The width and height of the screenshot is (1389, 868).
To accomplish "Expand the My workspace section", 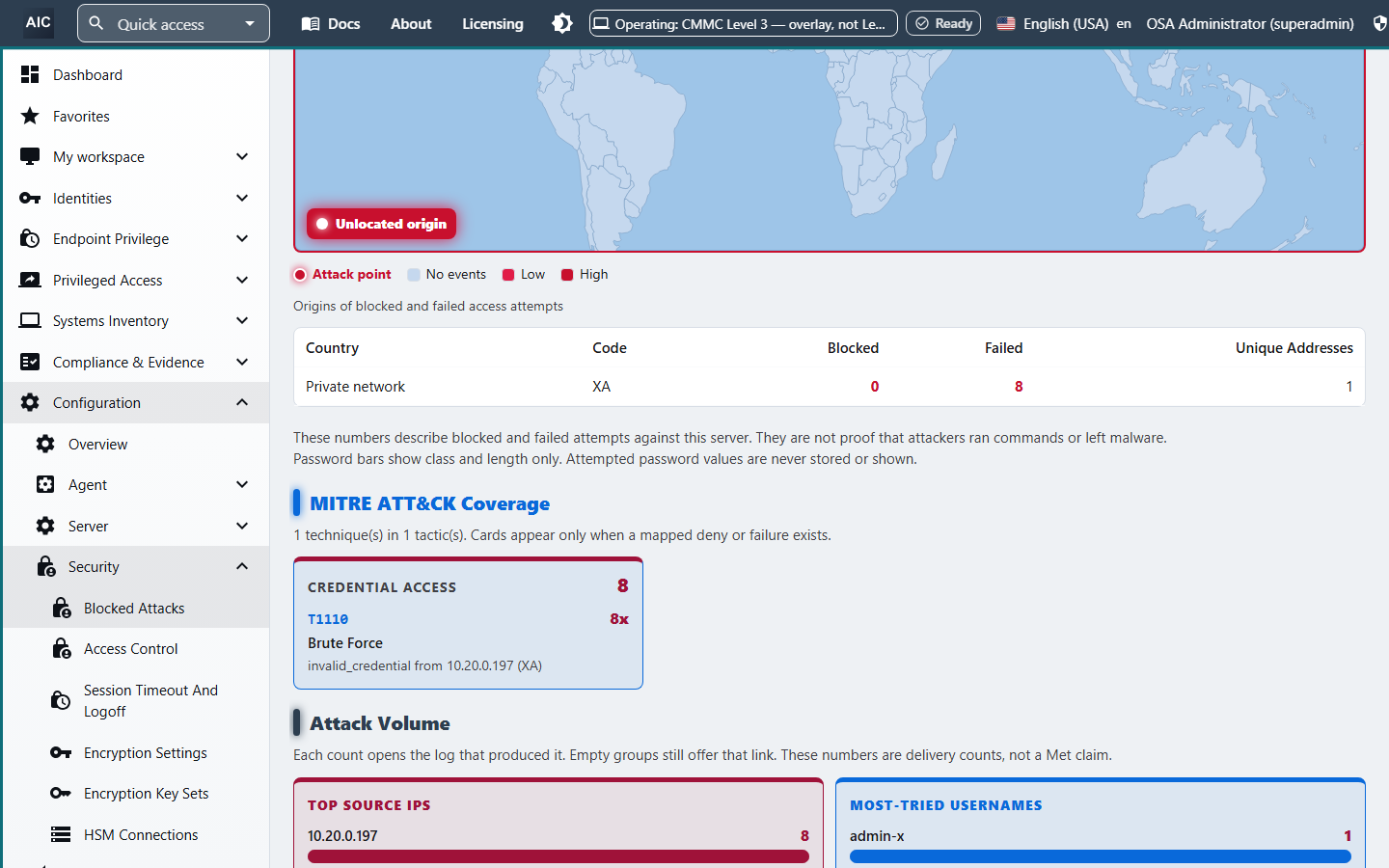I will [242, 156].
